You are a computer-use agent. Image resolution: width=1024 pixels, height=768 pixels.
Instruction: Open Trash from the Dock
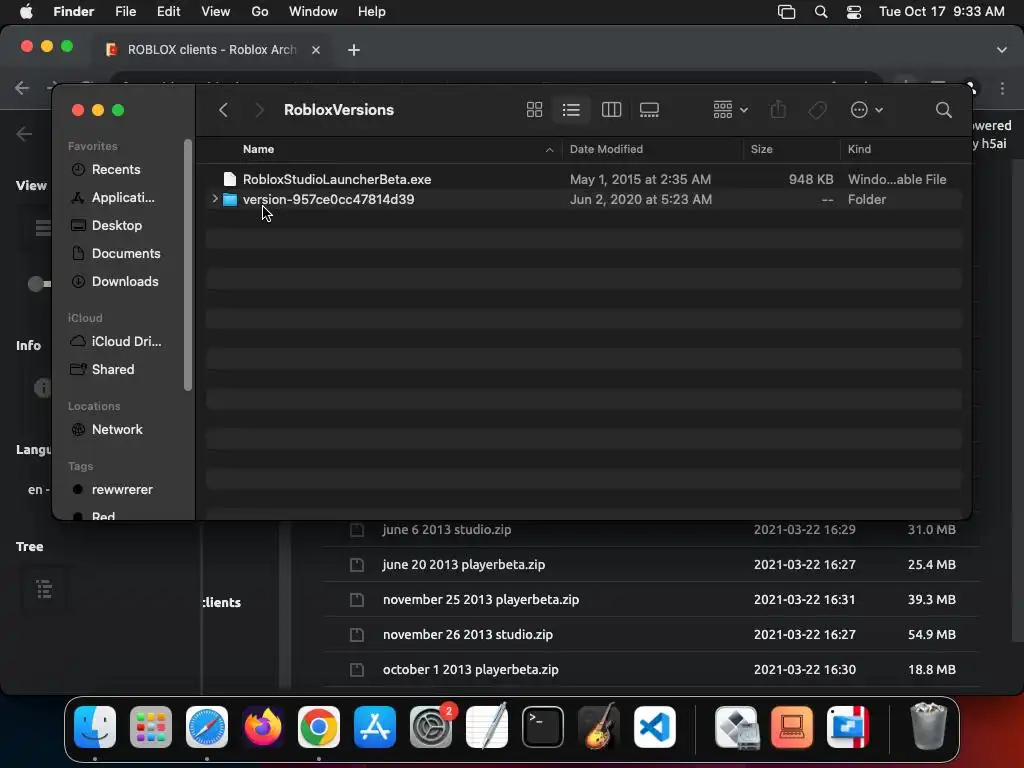[x=928, y=726]
